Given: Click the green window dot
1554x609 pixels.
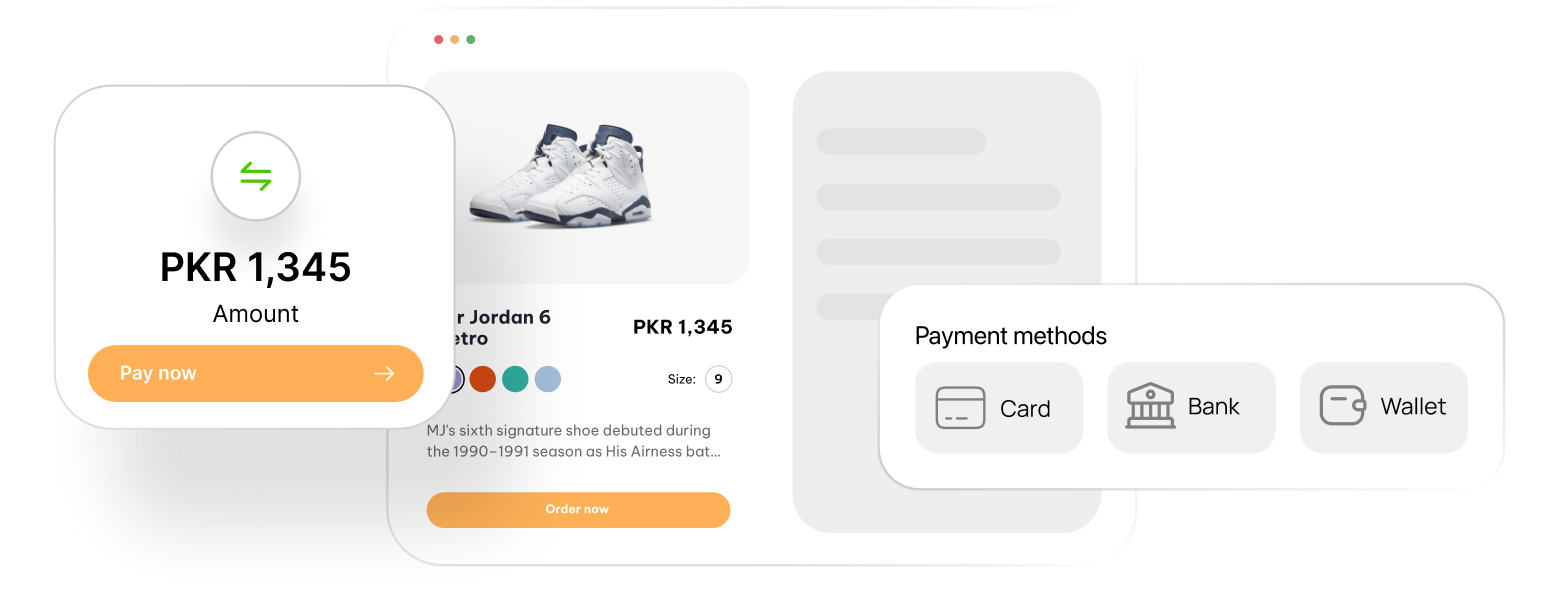Looking at the screenshot, I should (x=470, y=40).
